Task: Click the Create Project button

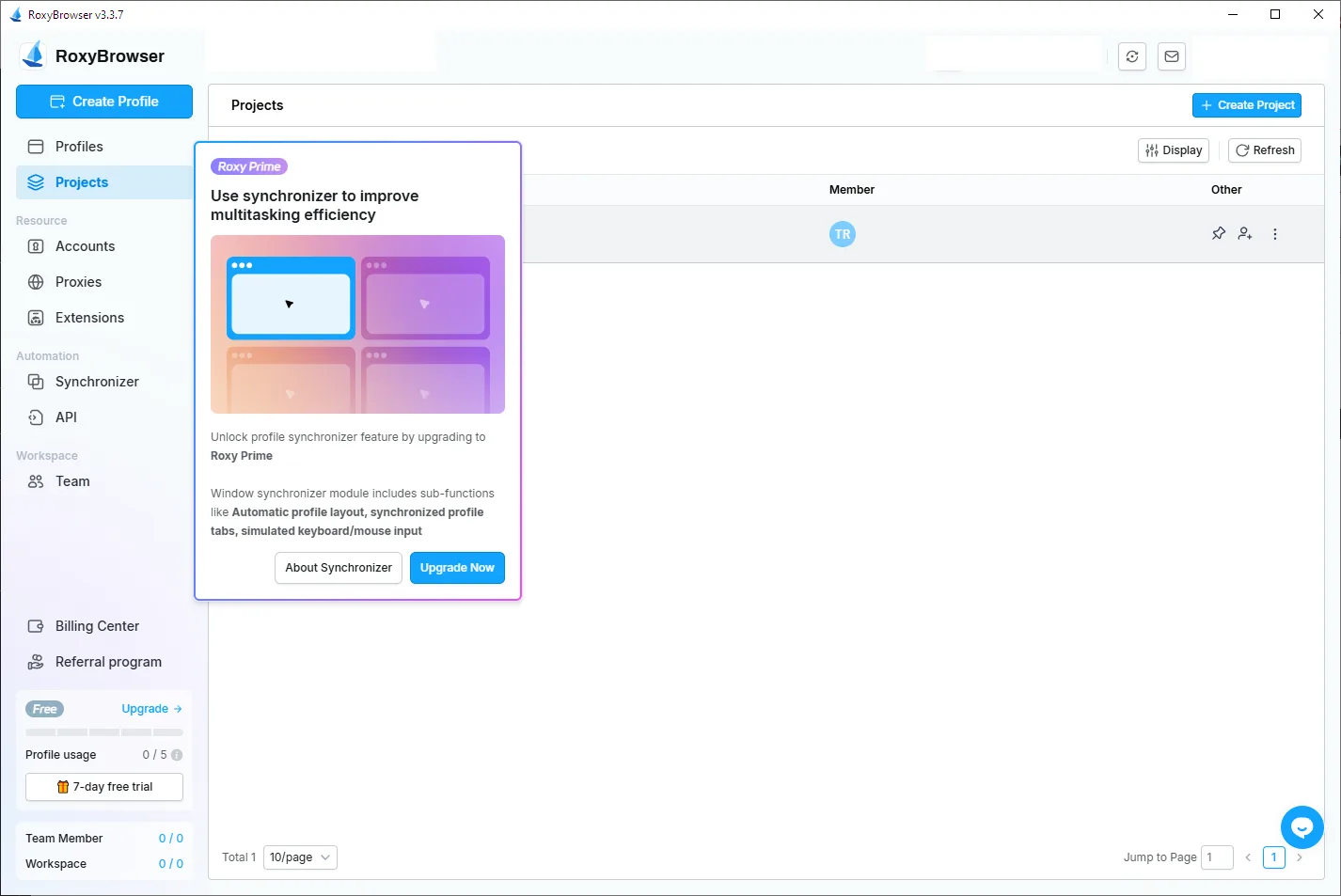Action: (1247, 105)
